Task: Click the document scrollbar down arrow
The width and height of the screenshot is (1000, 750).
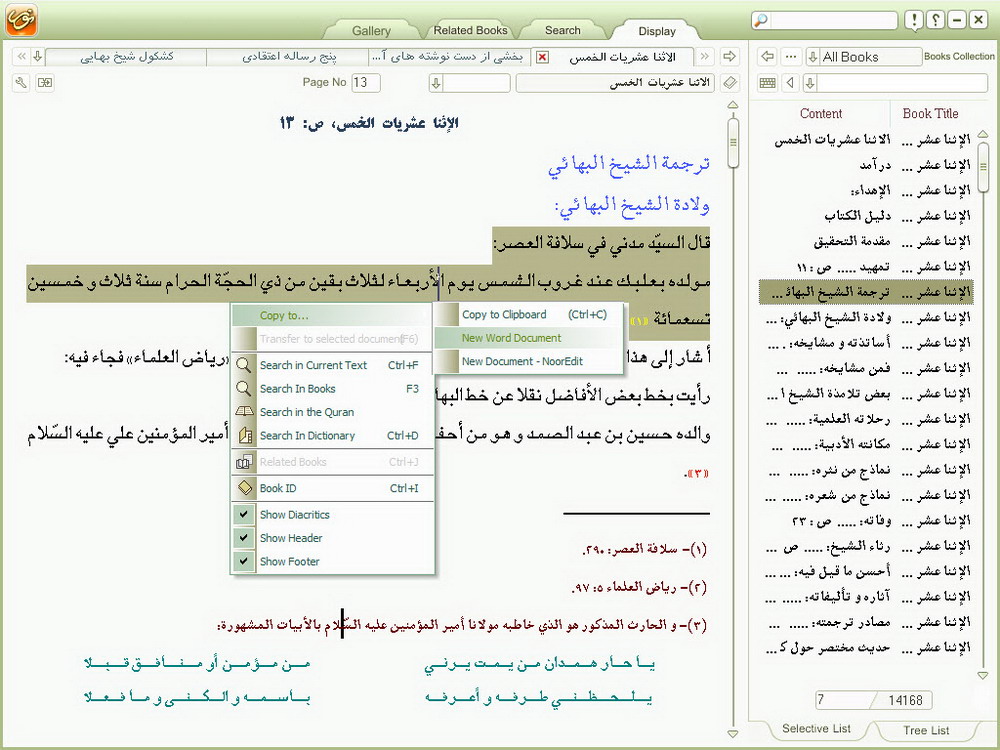Action: (733, 734)
